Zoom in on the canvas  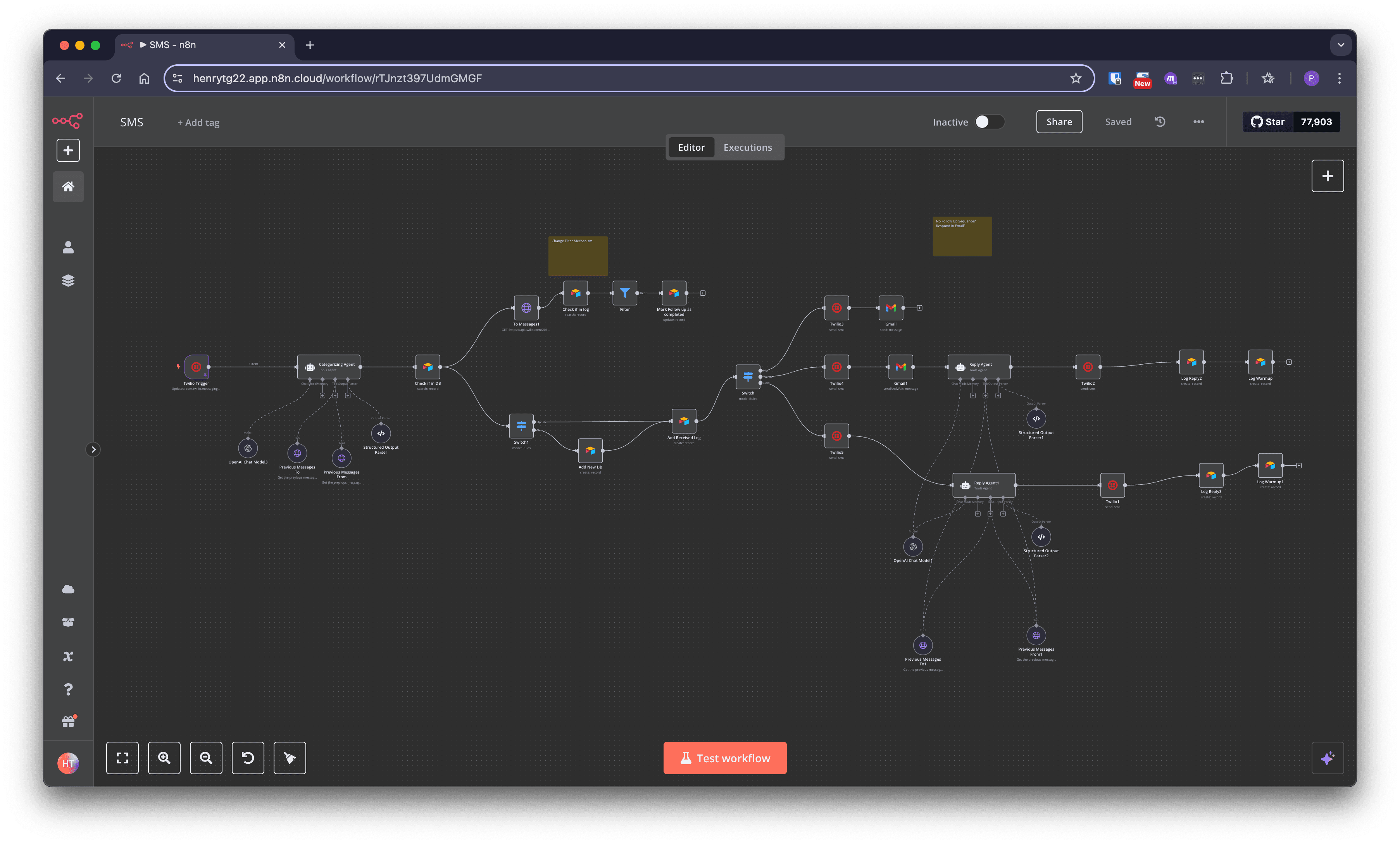(x=164, y=758)
